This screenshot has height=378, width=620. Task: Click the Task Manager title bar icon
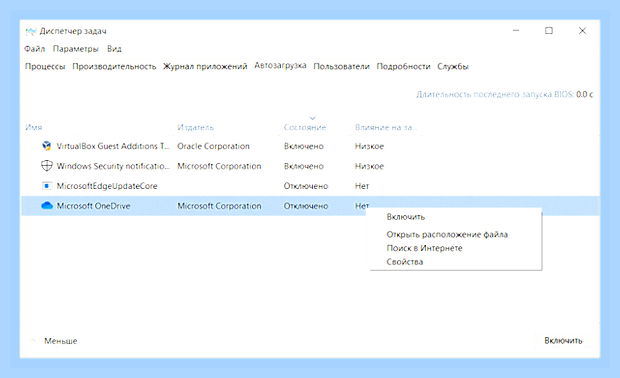tap(30, 31)
